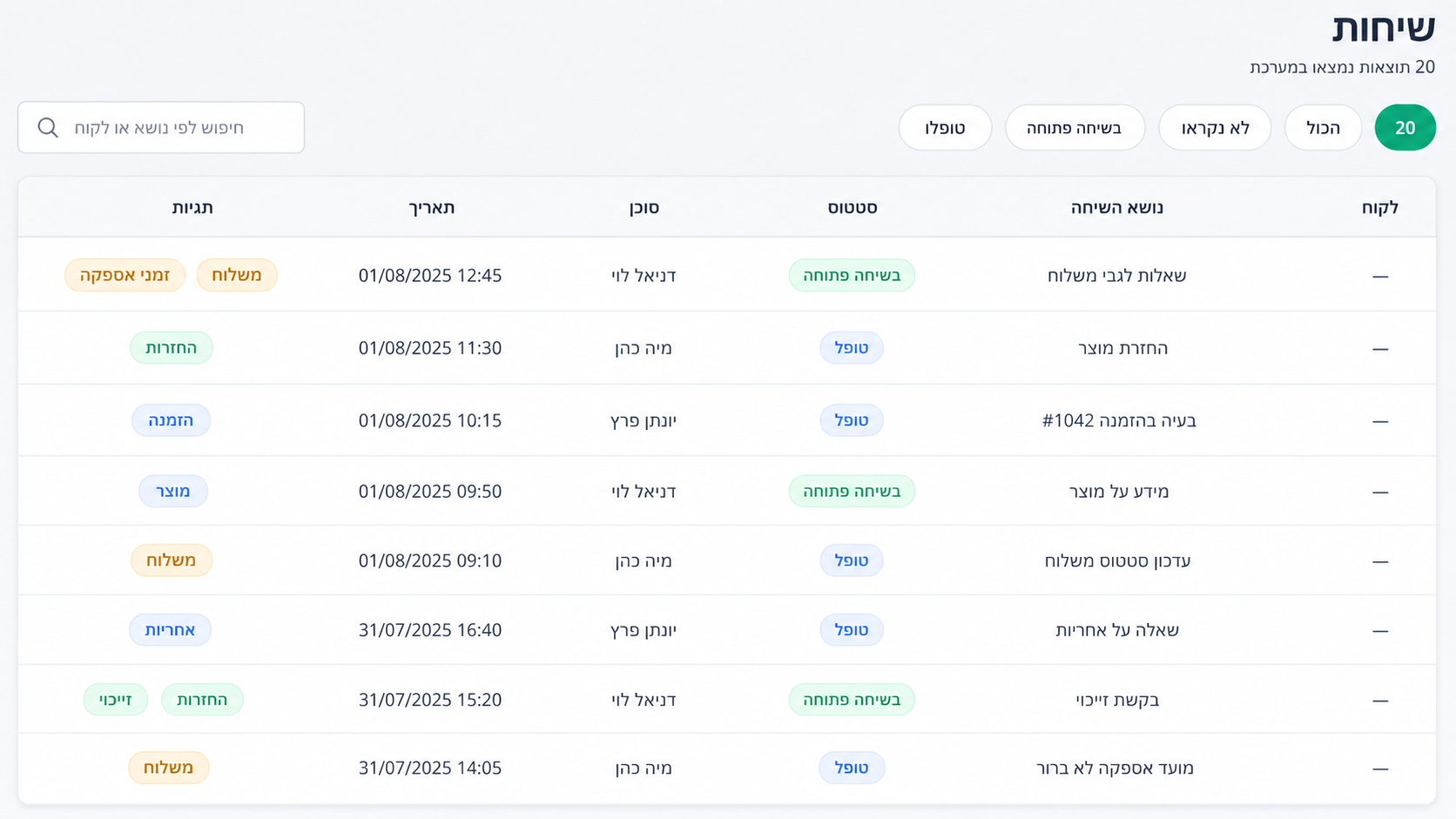Click 'החזרות' tag in 'בקשת זיכוי' row

[202, 700]
